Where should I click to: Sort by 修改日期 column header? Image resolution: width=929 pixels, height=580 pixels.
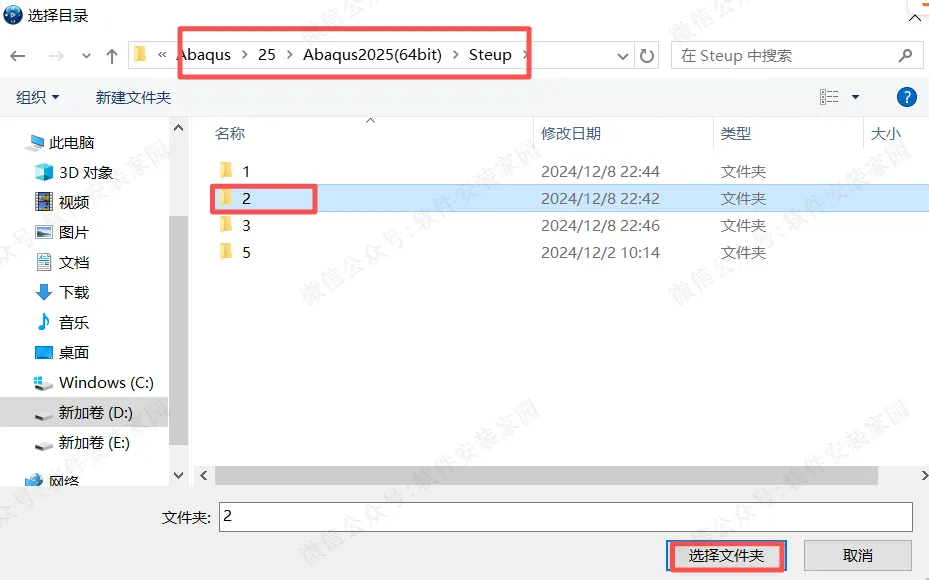571,134
